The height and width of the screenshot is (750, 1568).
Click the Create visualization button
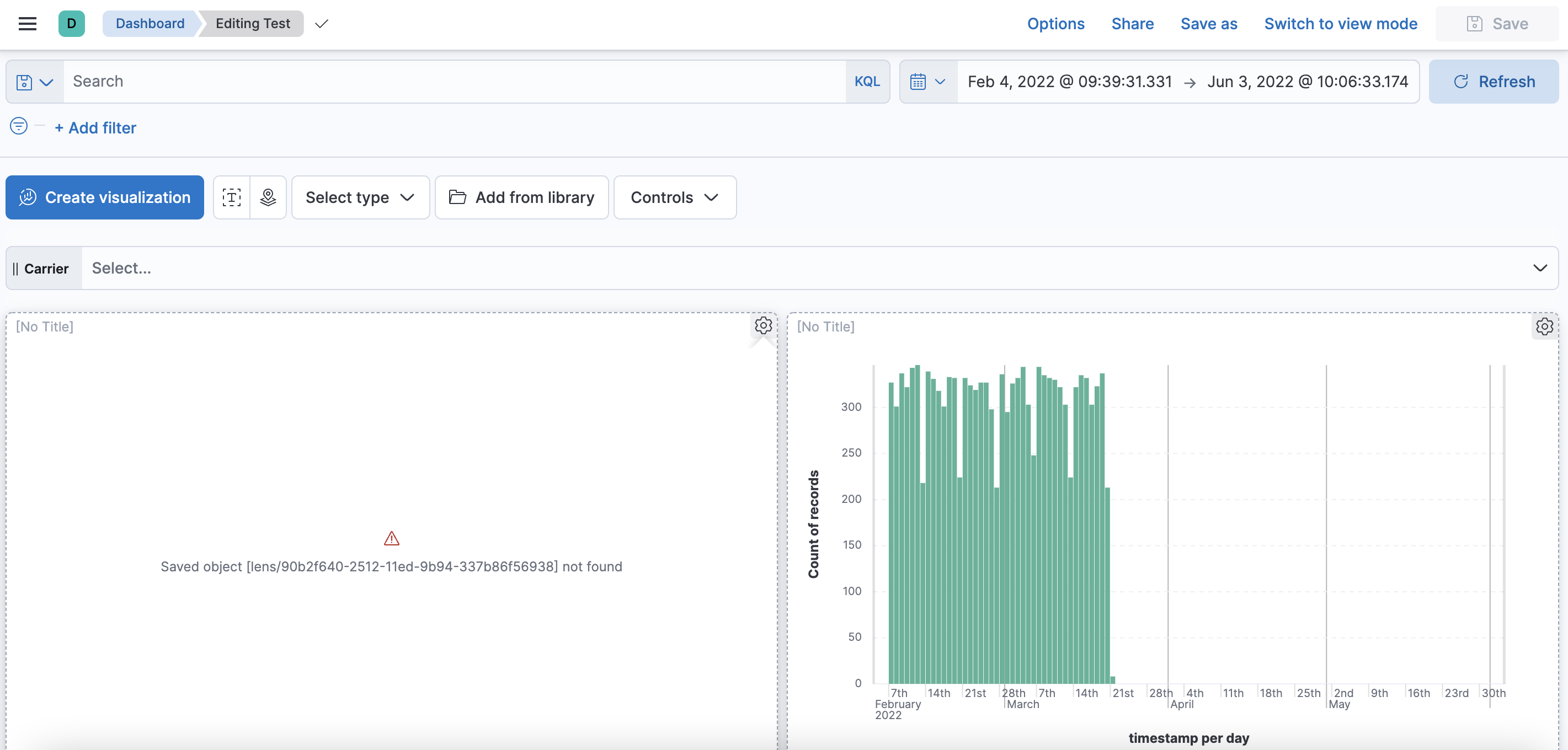click(x=104, y=197)
